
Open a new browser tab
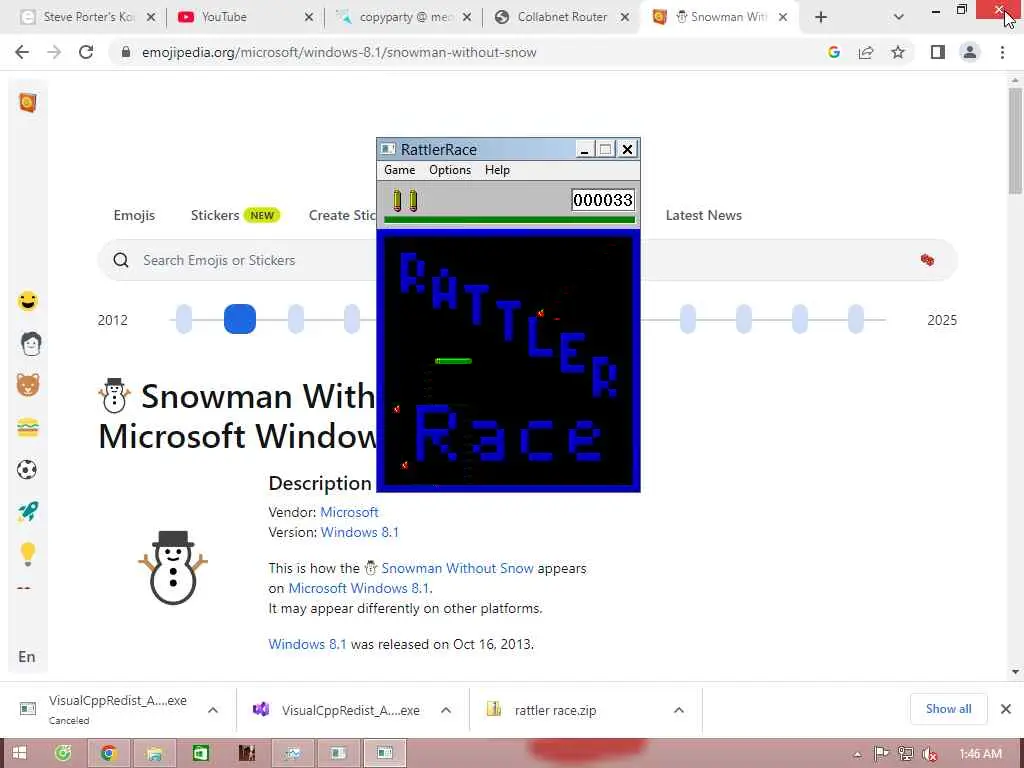click(821, 18)
